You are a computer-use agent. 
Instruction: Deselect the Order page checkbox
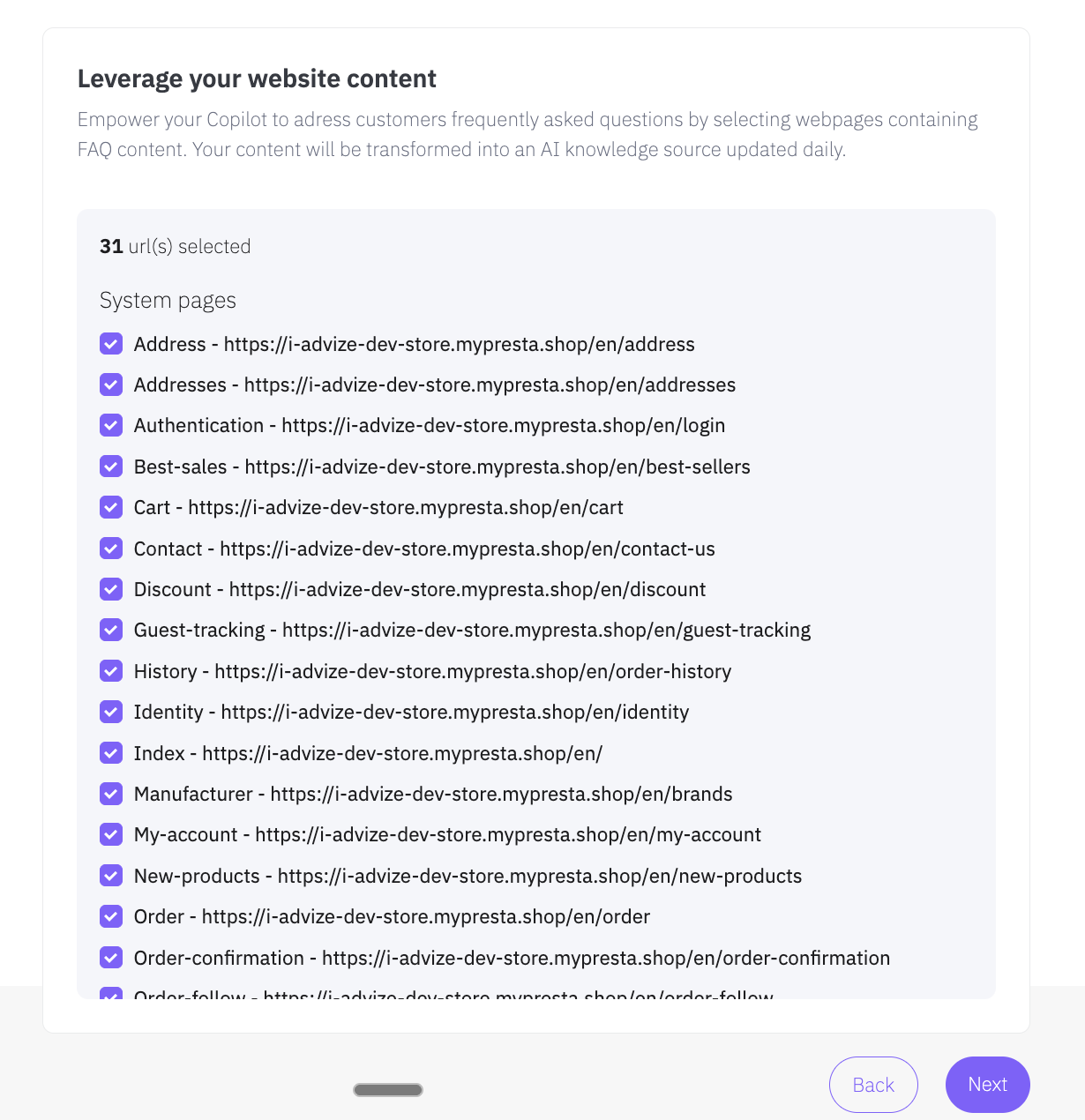coord(111,916)
